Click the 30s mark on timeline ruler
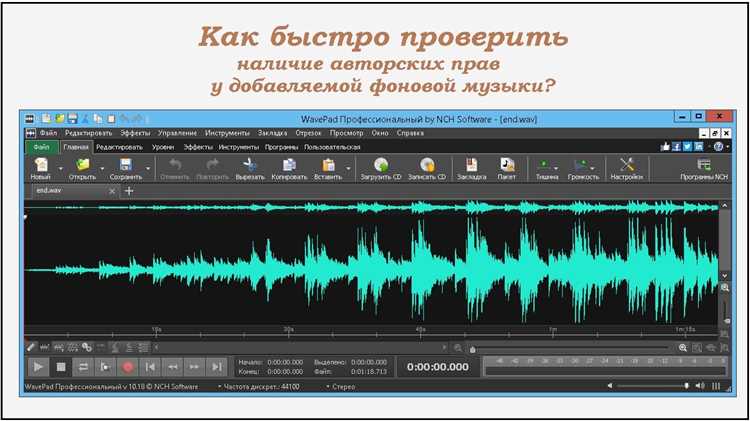The height and width of the screenshot is (421, 750). (x=288, y=330)
